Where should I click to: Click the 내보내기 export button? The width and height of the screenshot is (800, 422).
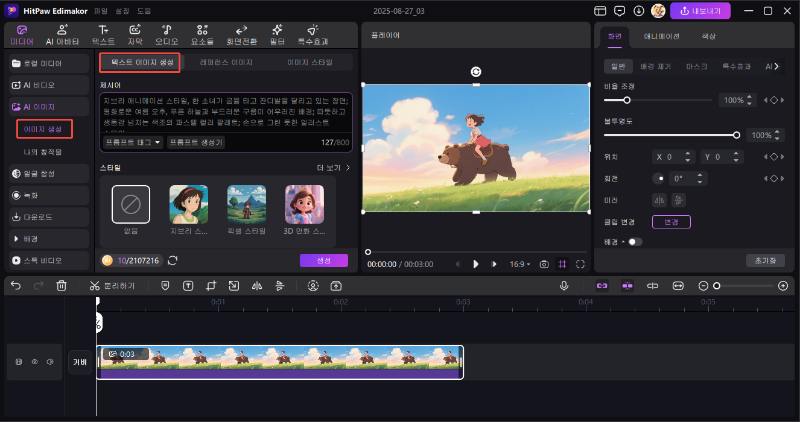(x=700, y=11)
